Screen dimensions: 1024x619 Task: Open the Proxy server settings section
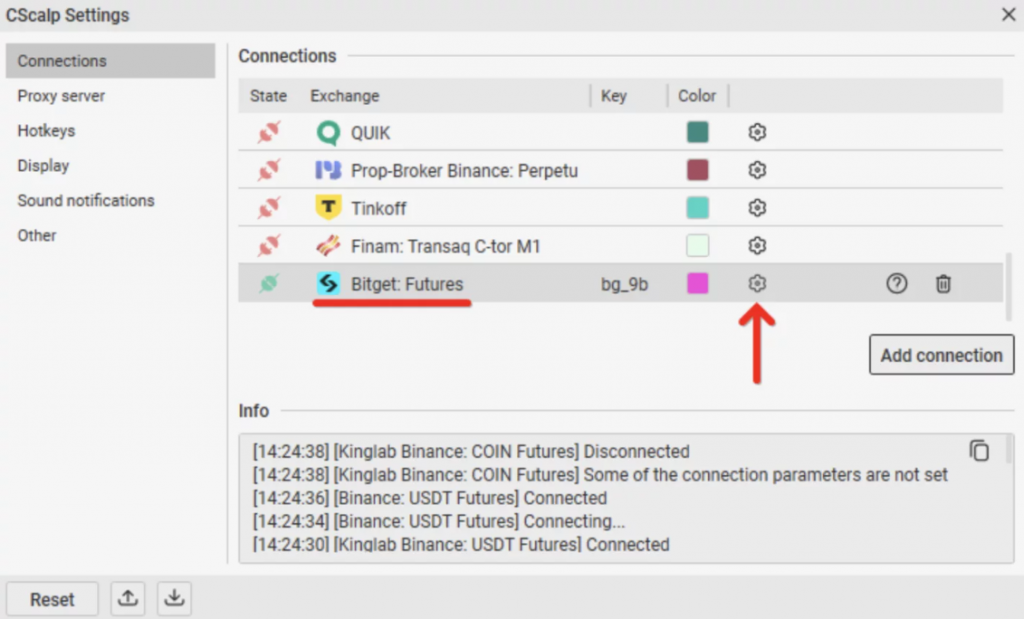[61, 96]
